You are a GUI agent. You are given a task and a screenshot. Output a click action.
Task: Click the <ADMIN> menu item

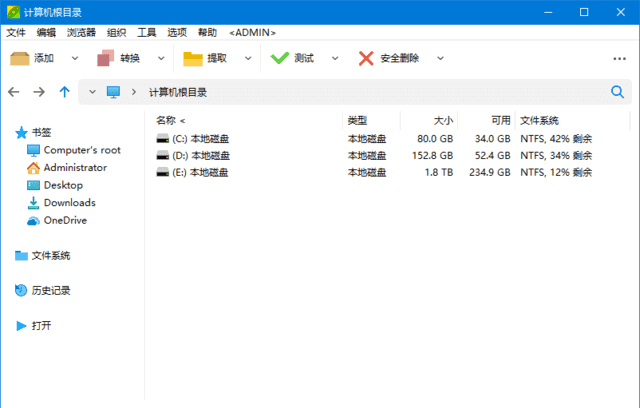coord(252,33)
